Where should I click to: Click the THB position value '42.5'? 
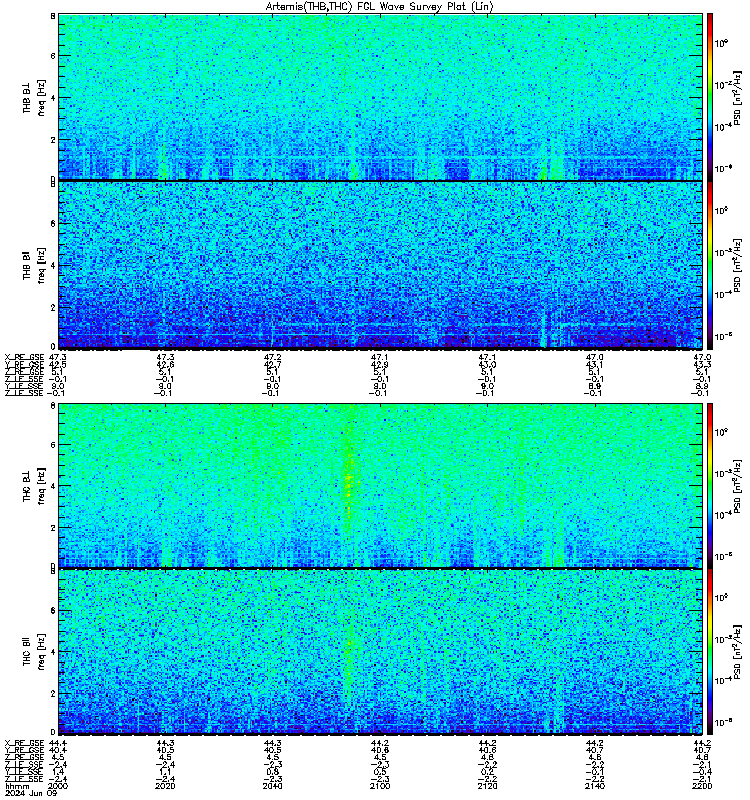click(57, 365)
